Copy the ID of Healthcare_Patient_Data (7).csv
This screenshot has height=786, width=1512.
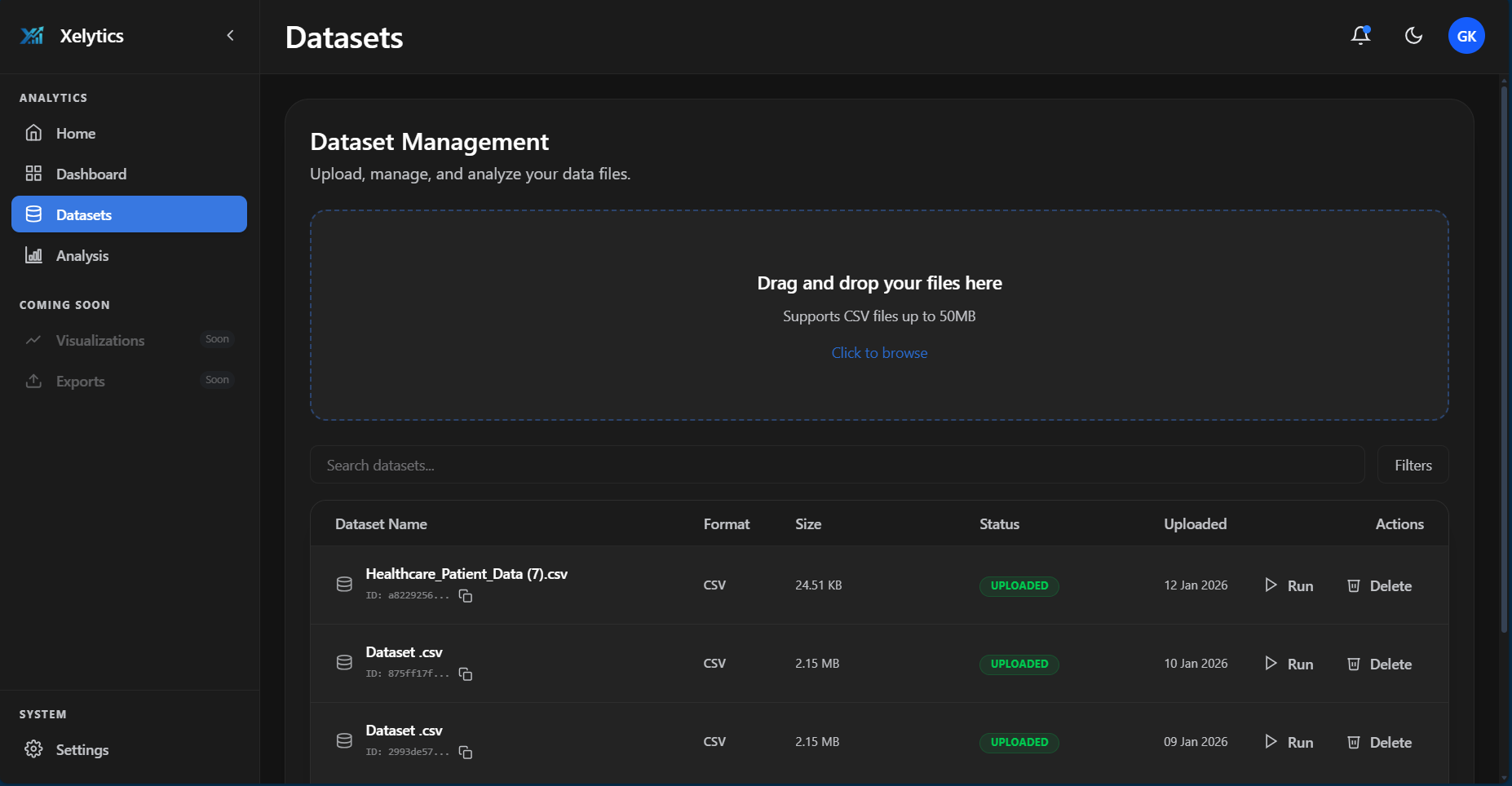(465, 595)
